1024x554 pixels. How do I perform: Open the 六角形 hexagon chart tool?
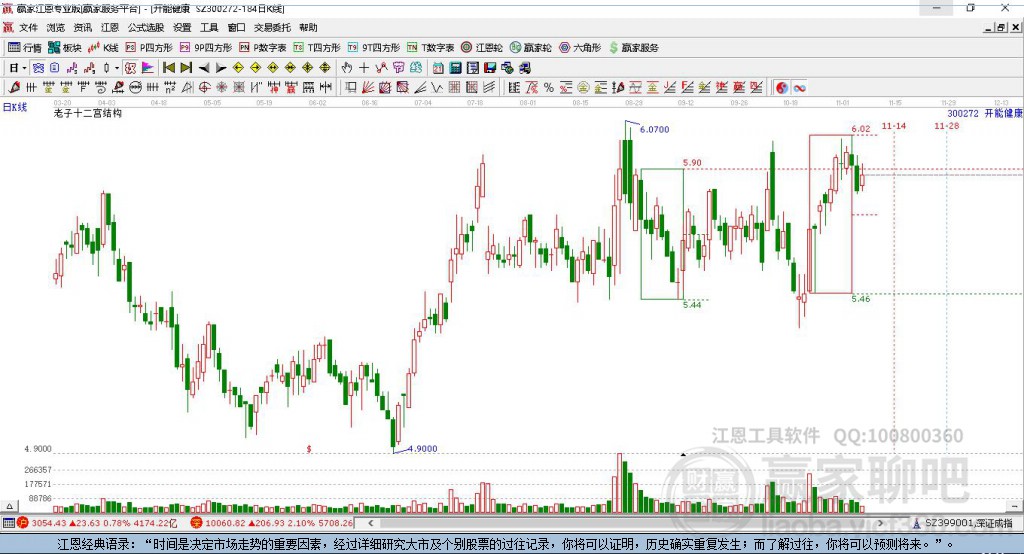[578, 47]
